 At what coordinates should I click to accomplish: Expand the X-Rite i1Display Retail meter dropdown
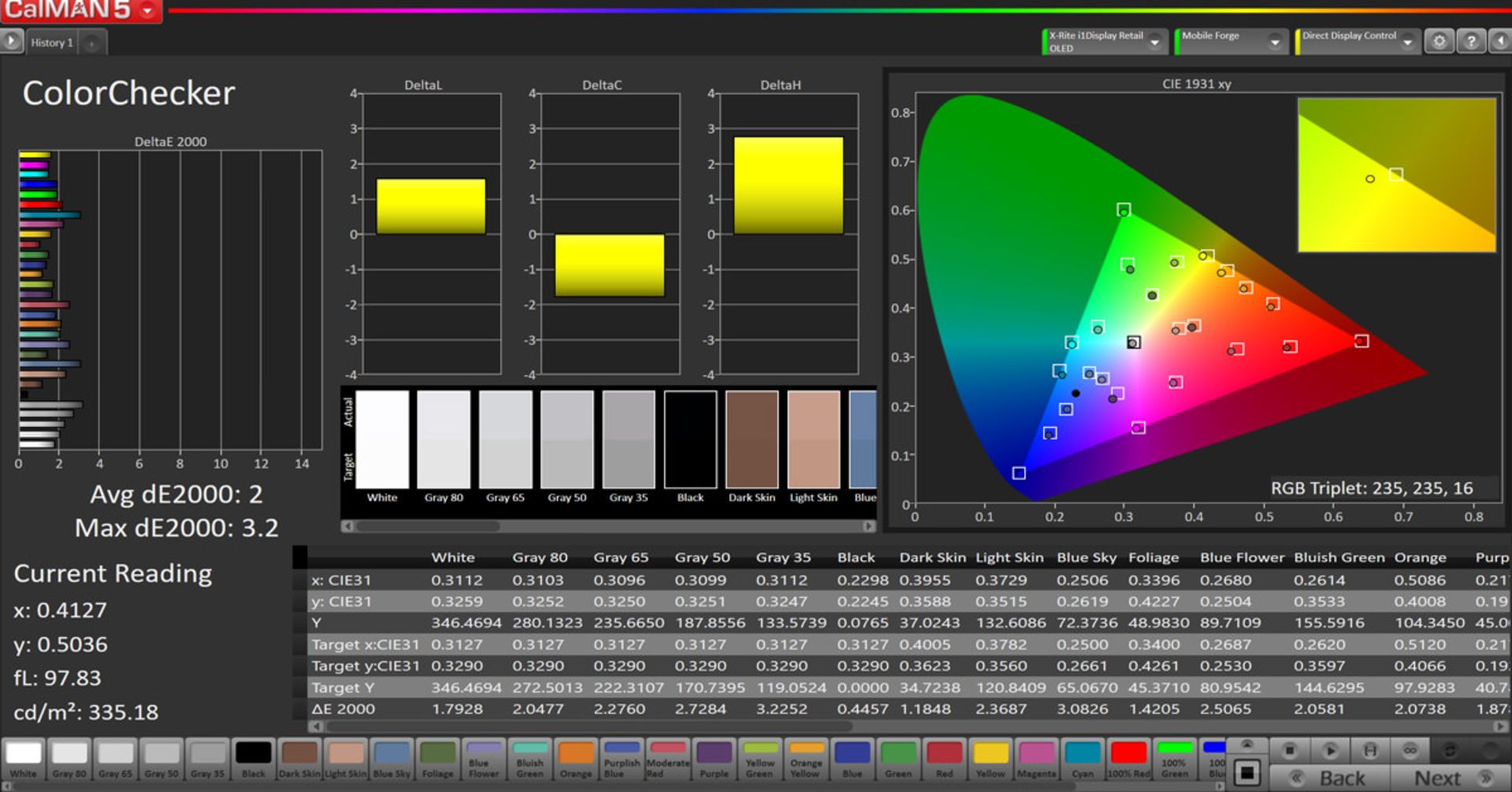coord(1155,43)
